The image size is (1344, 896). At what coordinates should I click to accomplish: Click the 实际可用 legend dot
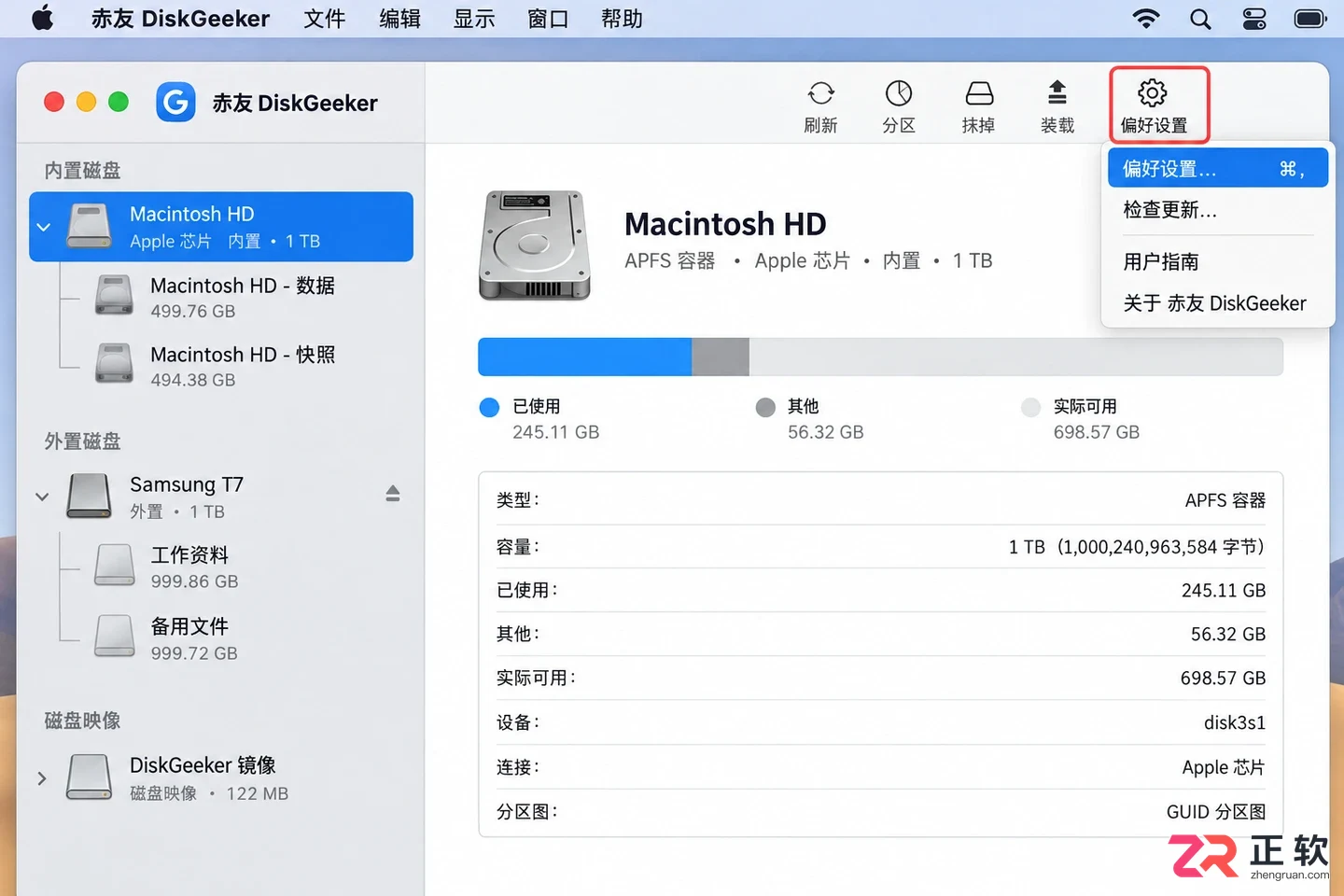click(x=1030, y=407)
